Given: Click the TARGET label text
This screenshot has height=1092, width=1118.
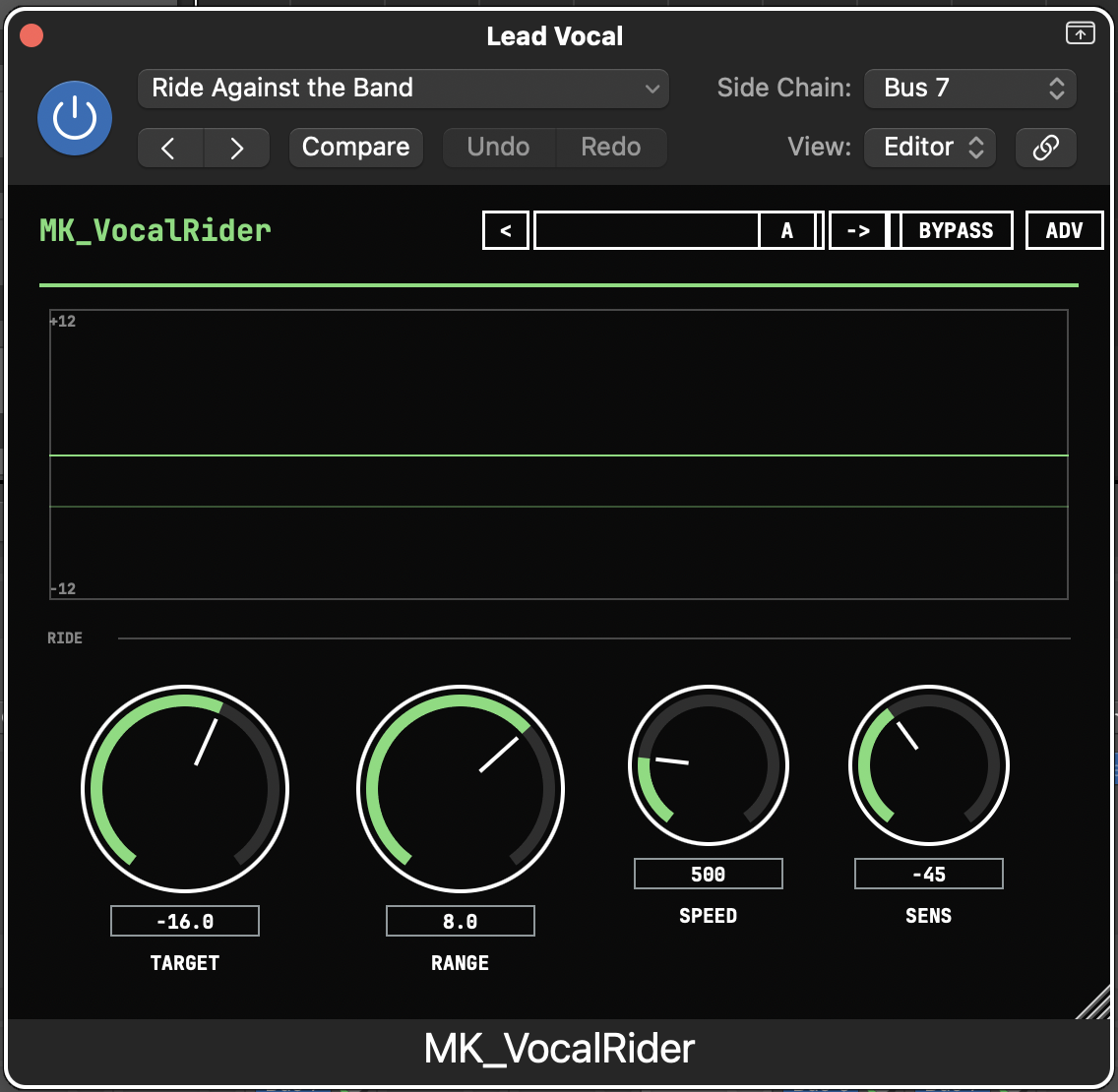Looking at the screenshot, I should tap(185, 963).
